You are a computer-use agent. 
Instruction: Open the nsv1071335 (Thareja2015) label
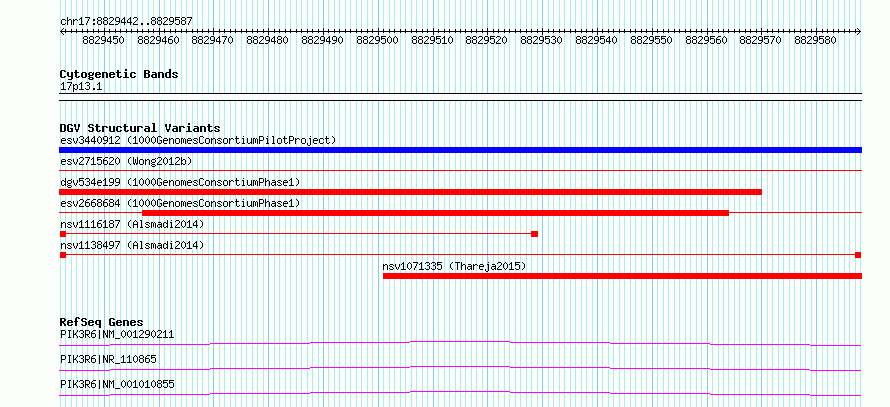tap(454, 266)
